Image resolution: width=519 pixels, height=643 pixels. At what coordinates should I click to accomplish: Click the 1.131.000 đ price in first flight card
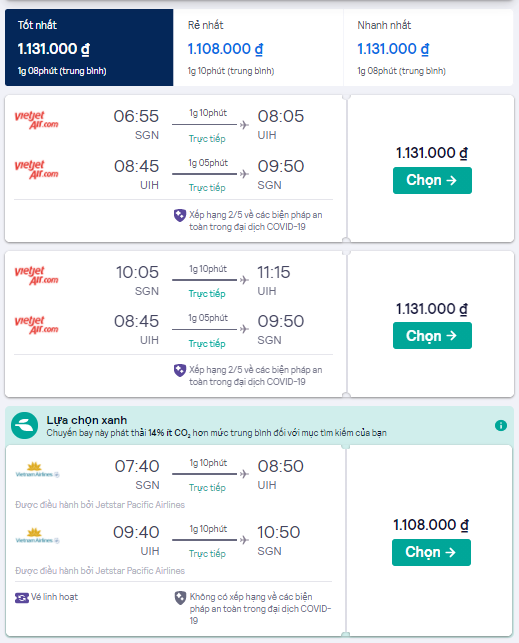click(x=432, y=153)
